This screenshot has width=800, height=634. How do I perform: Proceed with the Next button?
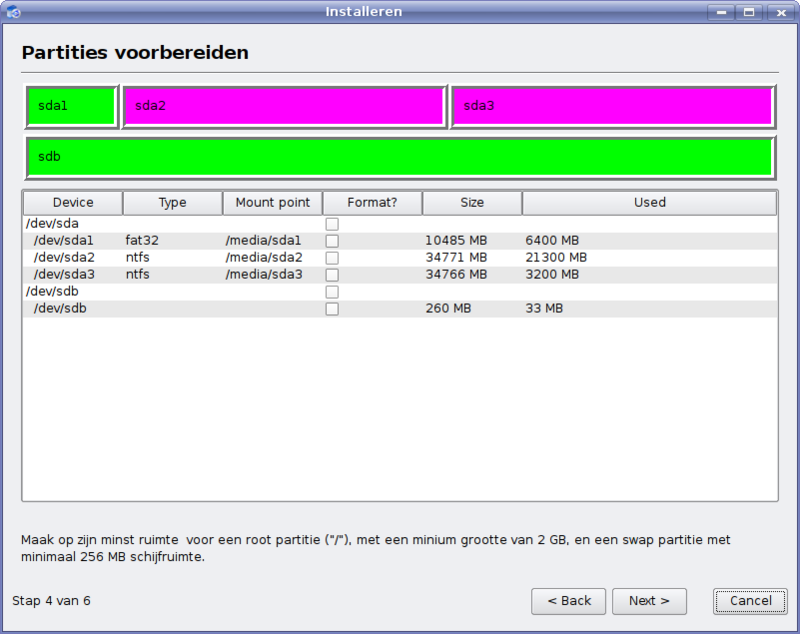pyautogui.click(x=649, y=601)
